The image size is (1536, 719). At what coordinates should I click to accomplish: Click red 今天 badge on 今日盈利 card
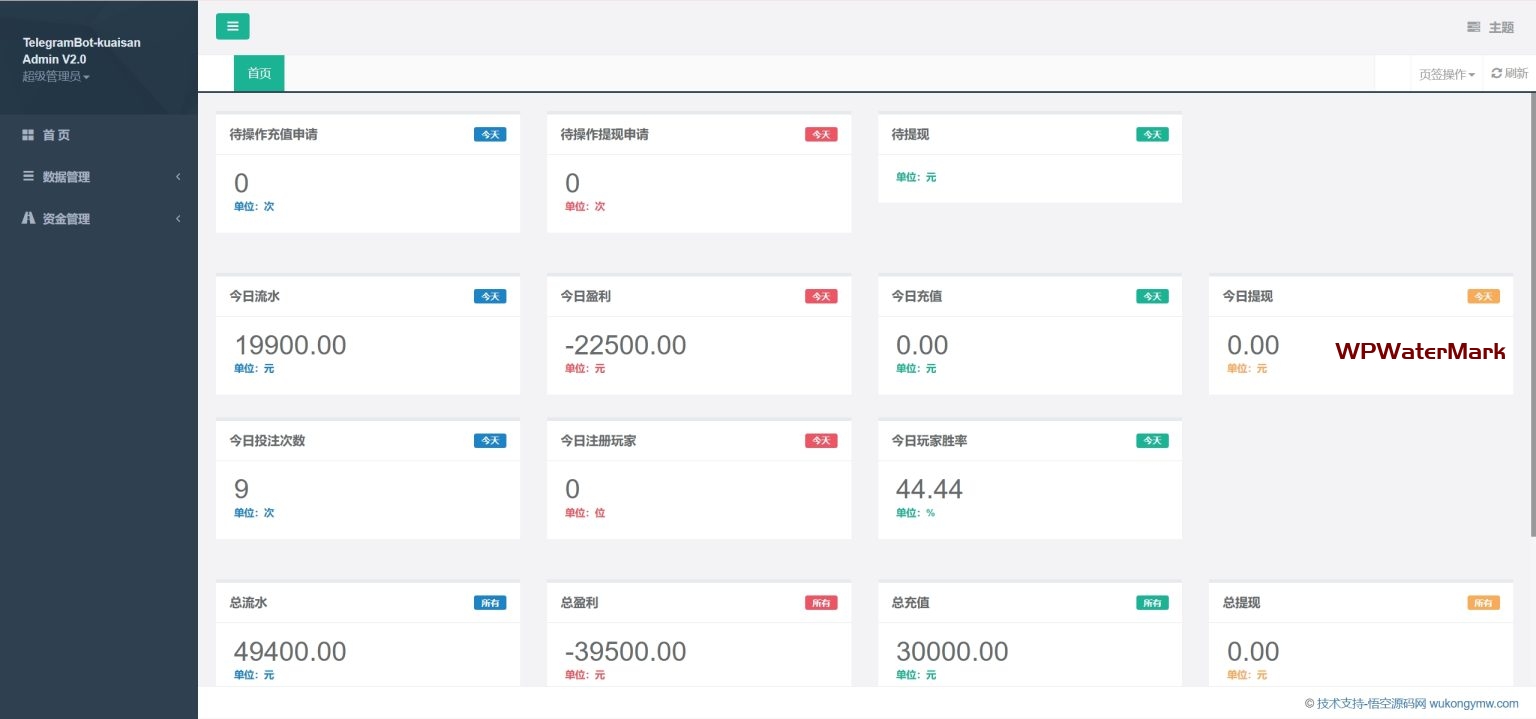821,296
